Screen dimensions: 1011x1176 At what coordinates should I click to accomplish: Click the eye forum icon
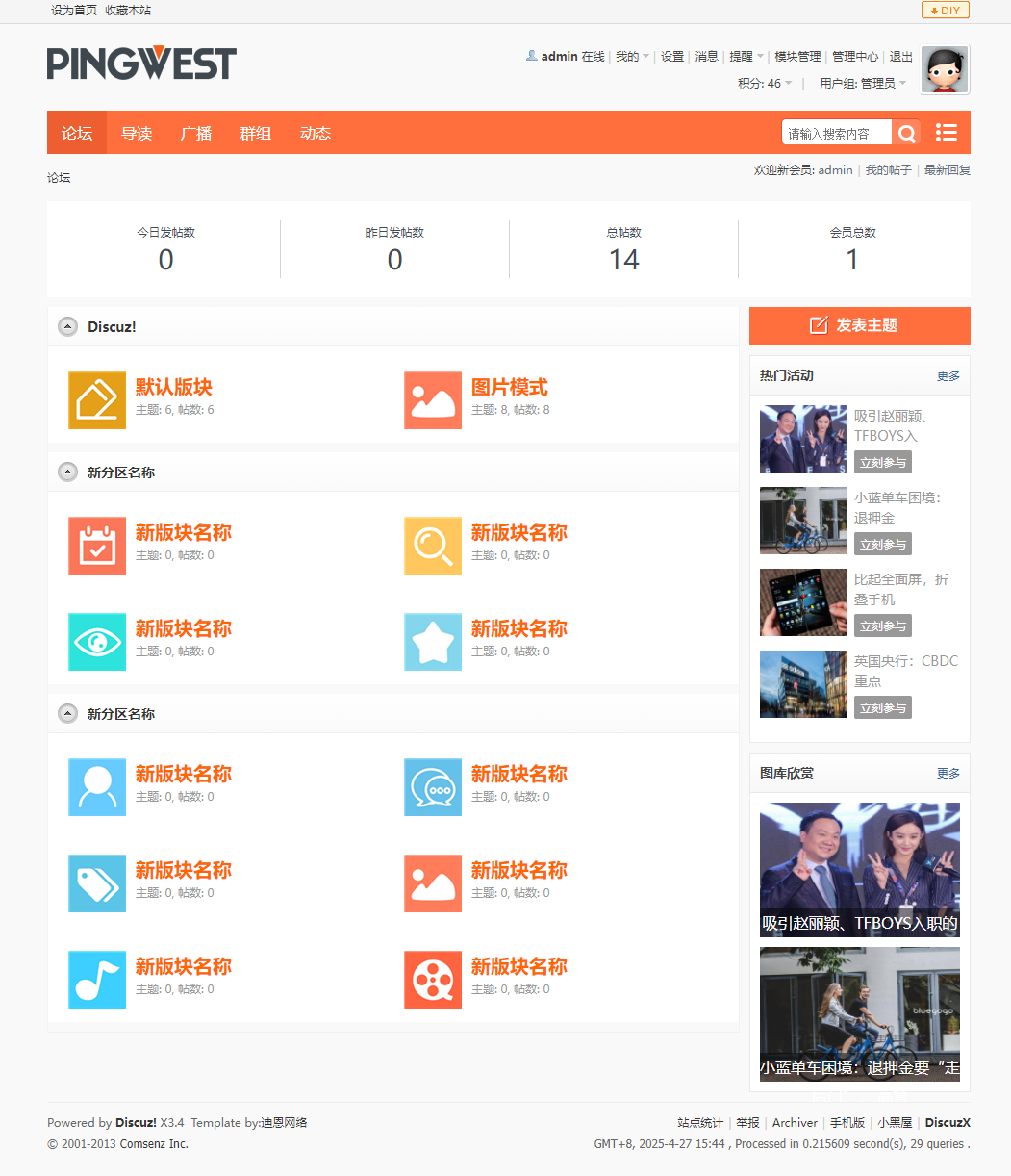tap(97, 642)
